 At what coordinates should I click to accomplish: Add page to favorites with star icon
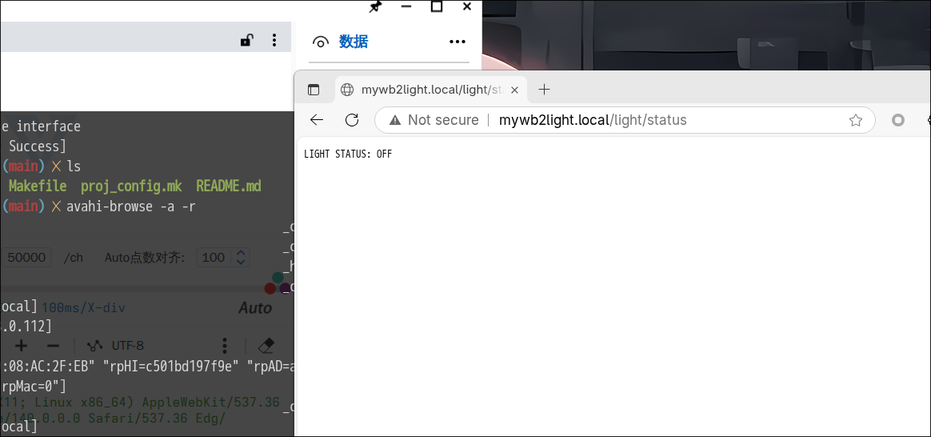(x=856, y=121)
